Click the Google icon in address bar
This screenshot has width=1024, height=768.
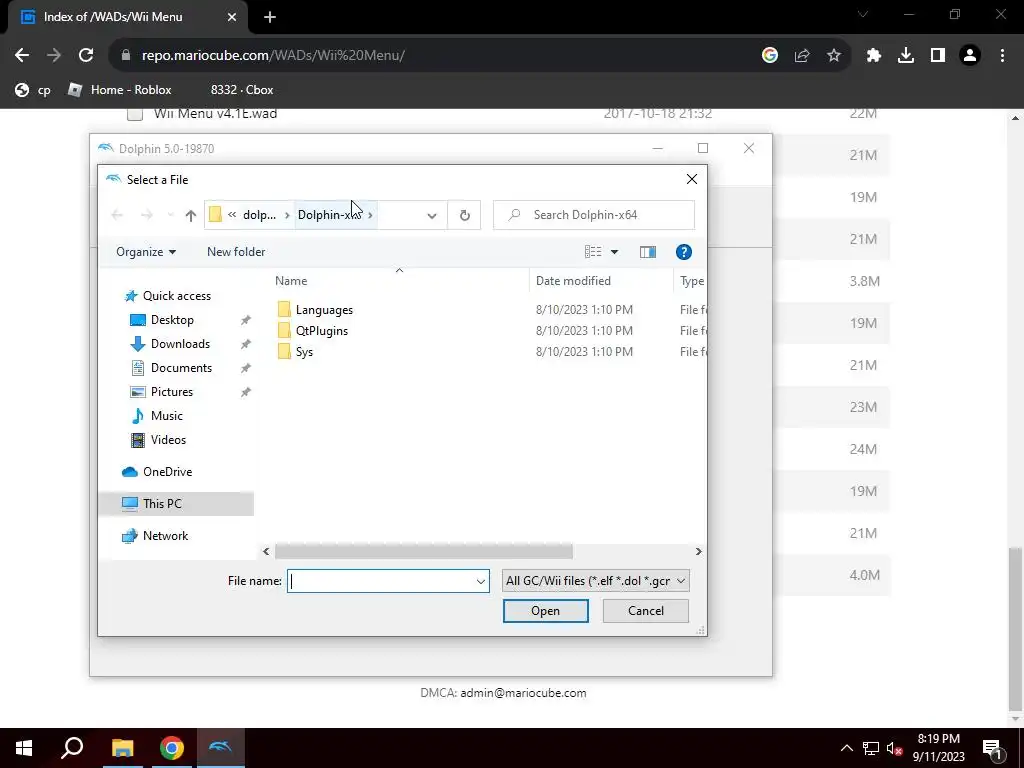point(770,56)
